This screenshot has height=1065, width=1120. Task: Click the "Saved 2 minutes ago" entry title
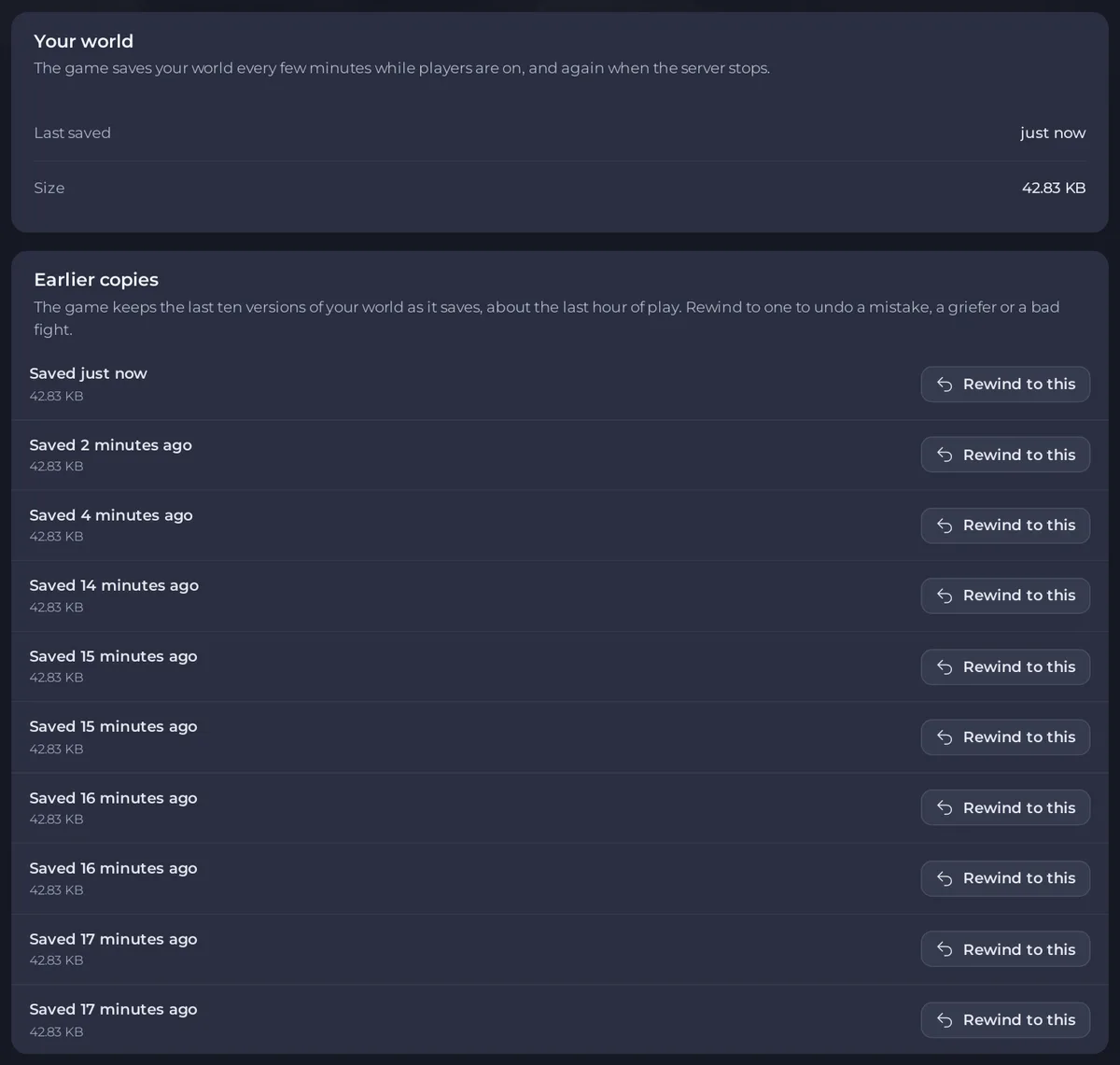111,445
